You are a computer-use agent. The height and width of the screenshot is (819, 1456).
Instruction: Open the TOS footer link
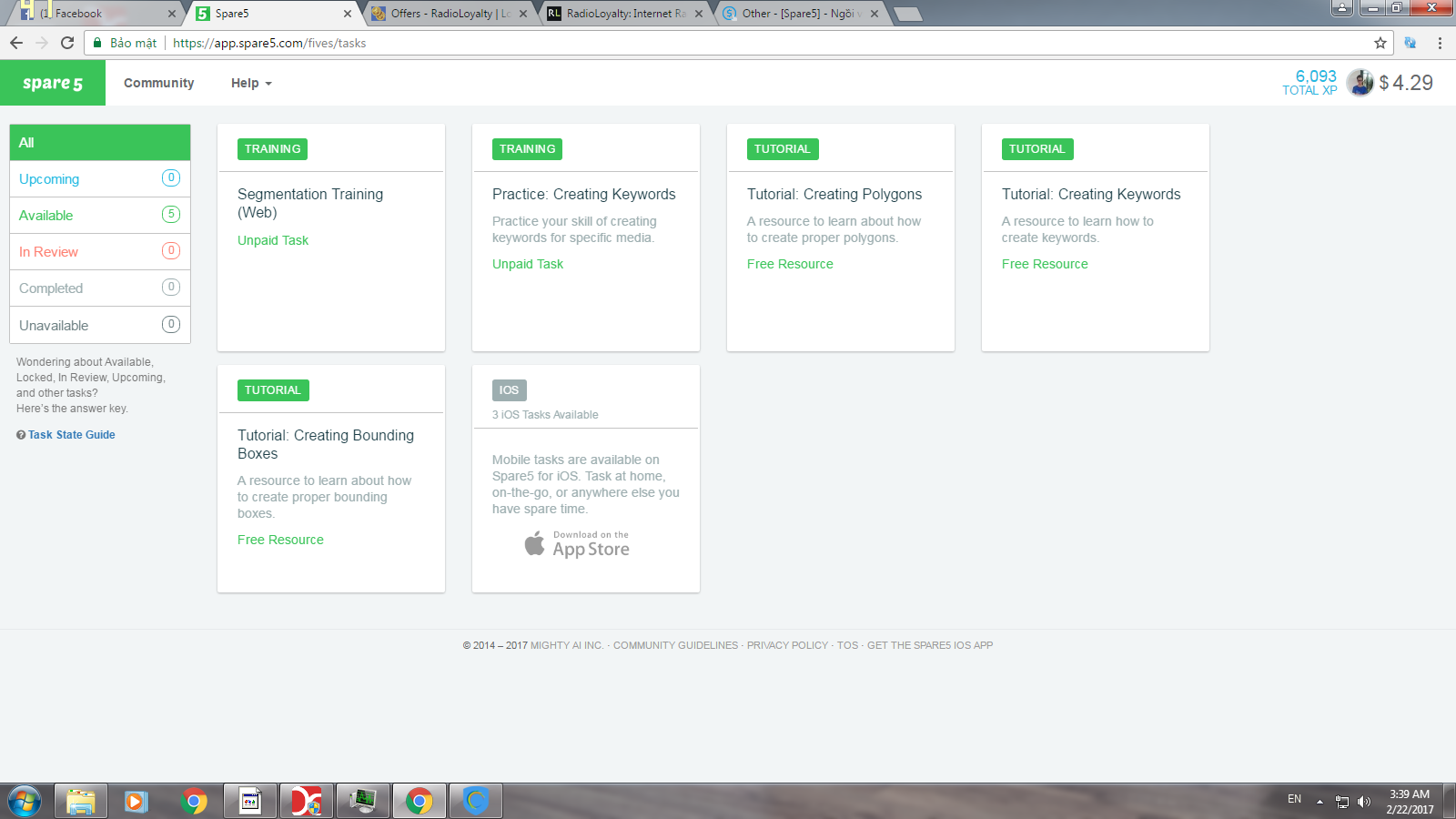pyautogui.click(x=847, y=645)
